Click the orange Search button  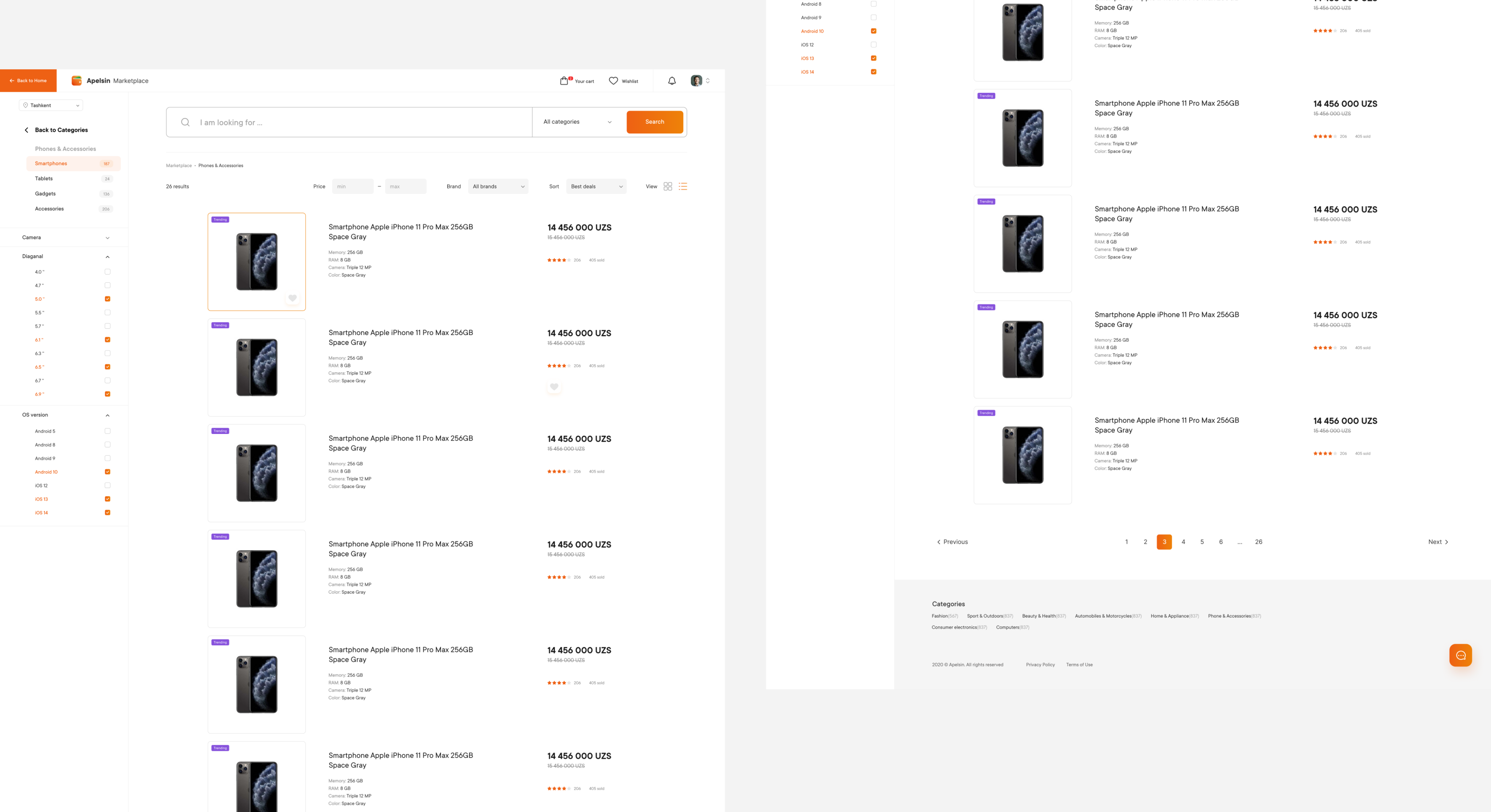(x=655, y=122)
